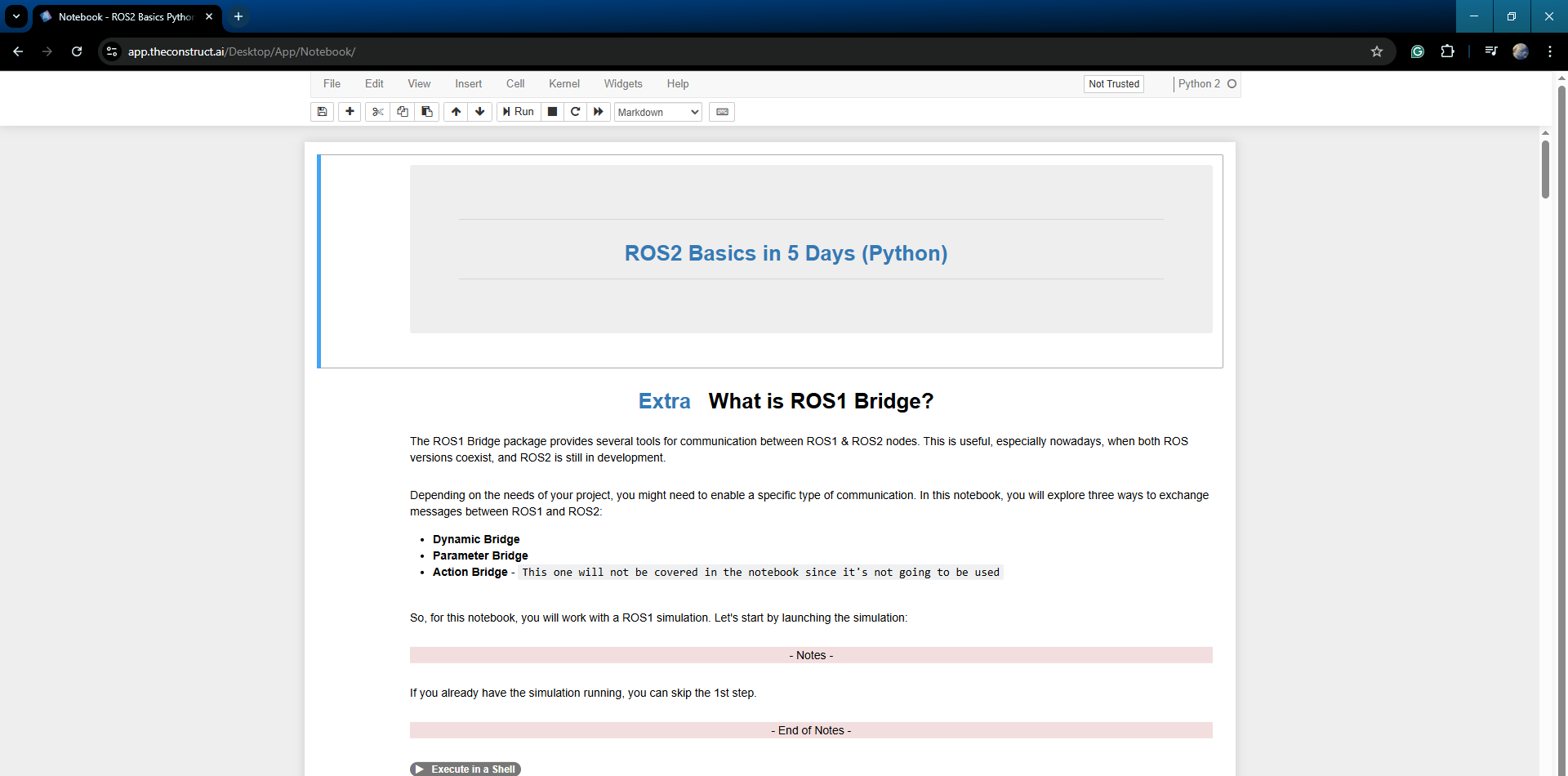Image resolution: width=1568 pixels, height=776 pixels.
Task: Open the browser Extensions puzzle icon
Action: click(1447, 51)
